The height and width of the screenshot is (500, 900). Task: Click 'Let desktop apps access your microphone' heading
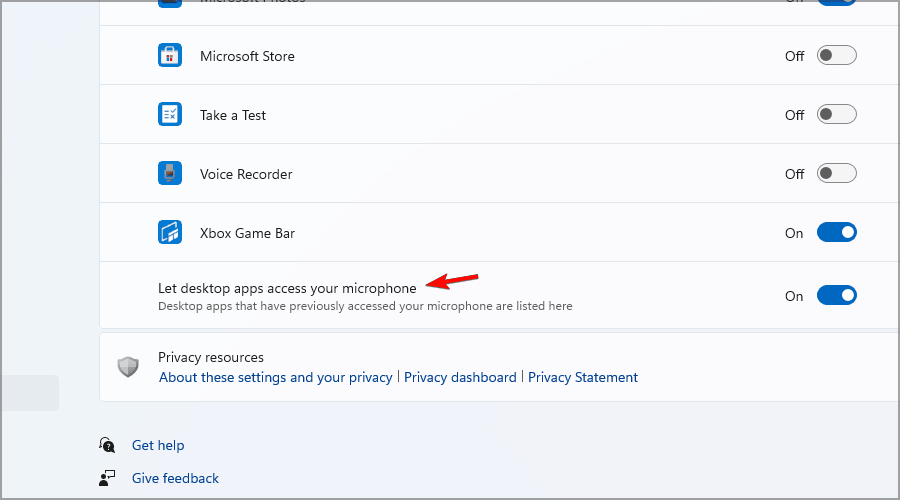(x=287, y=288)
